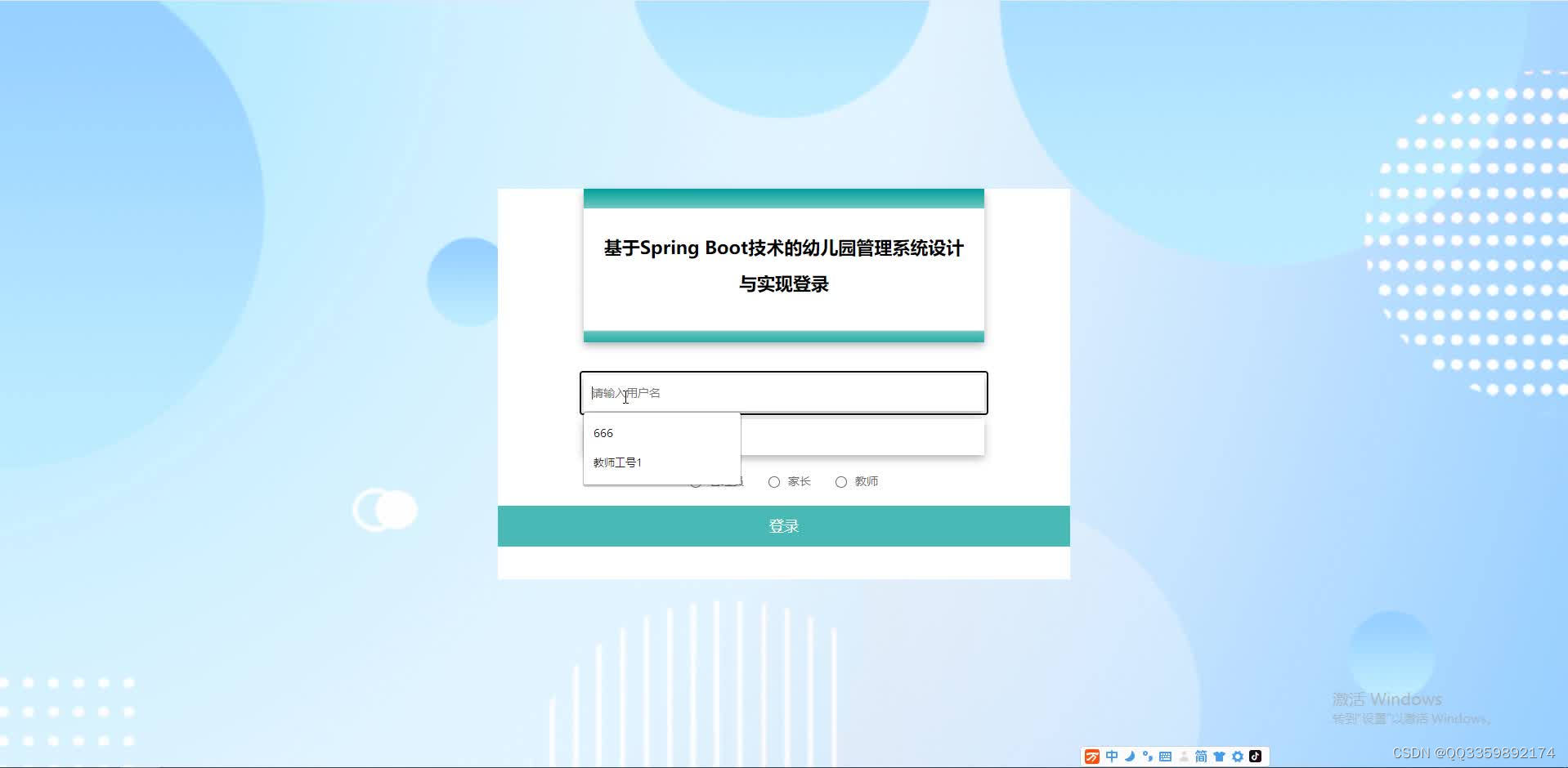Toggle Chinese/English mode via 中 icon

tap(1112, 757)
